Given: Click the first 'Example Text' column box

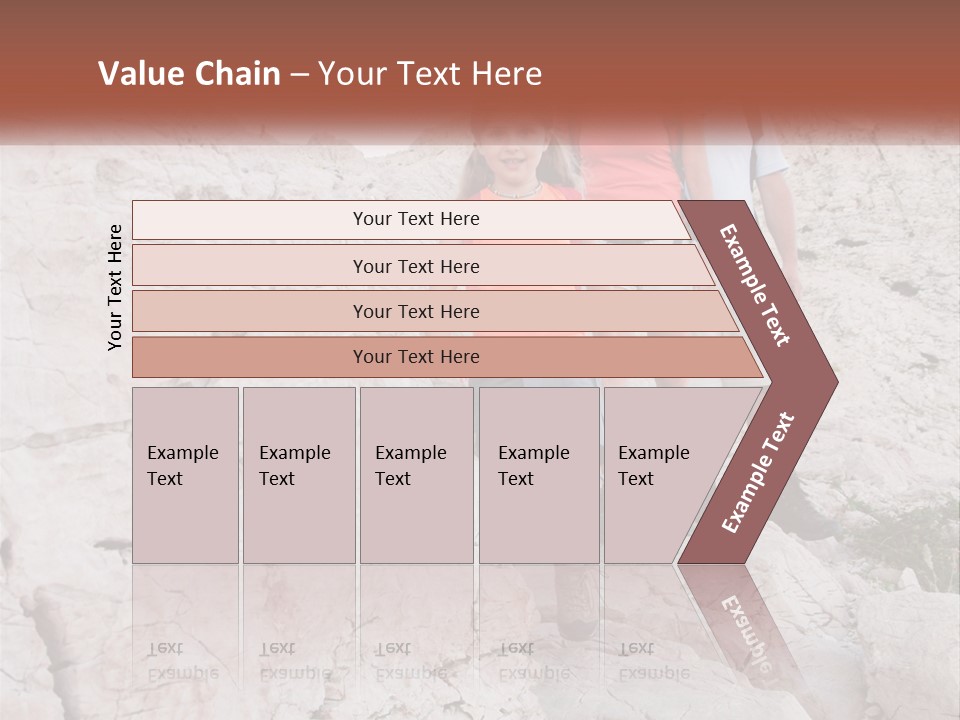Looking at the screenshot, I should (186, 475).
